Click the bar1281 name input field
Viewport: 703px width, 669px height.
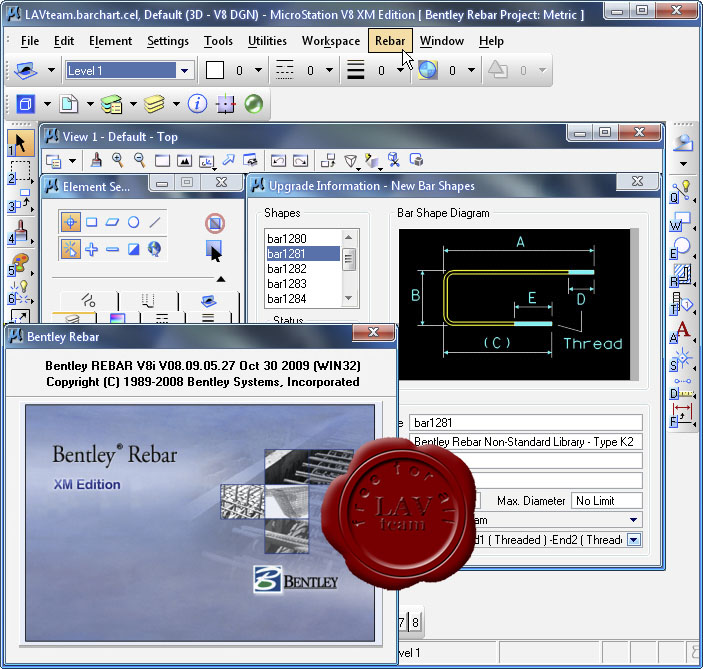click(x=525, y=422)
